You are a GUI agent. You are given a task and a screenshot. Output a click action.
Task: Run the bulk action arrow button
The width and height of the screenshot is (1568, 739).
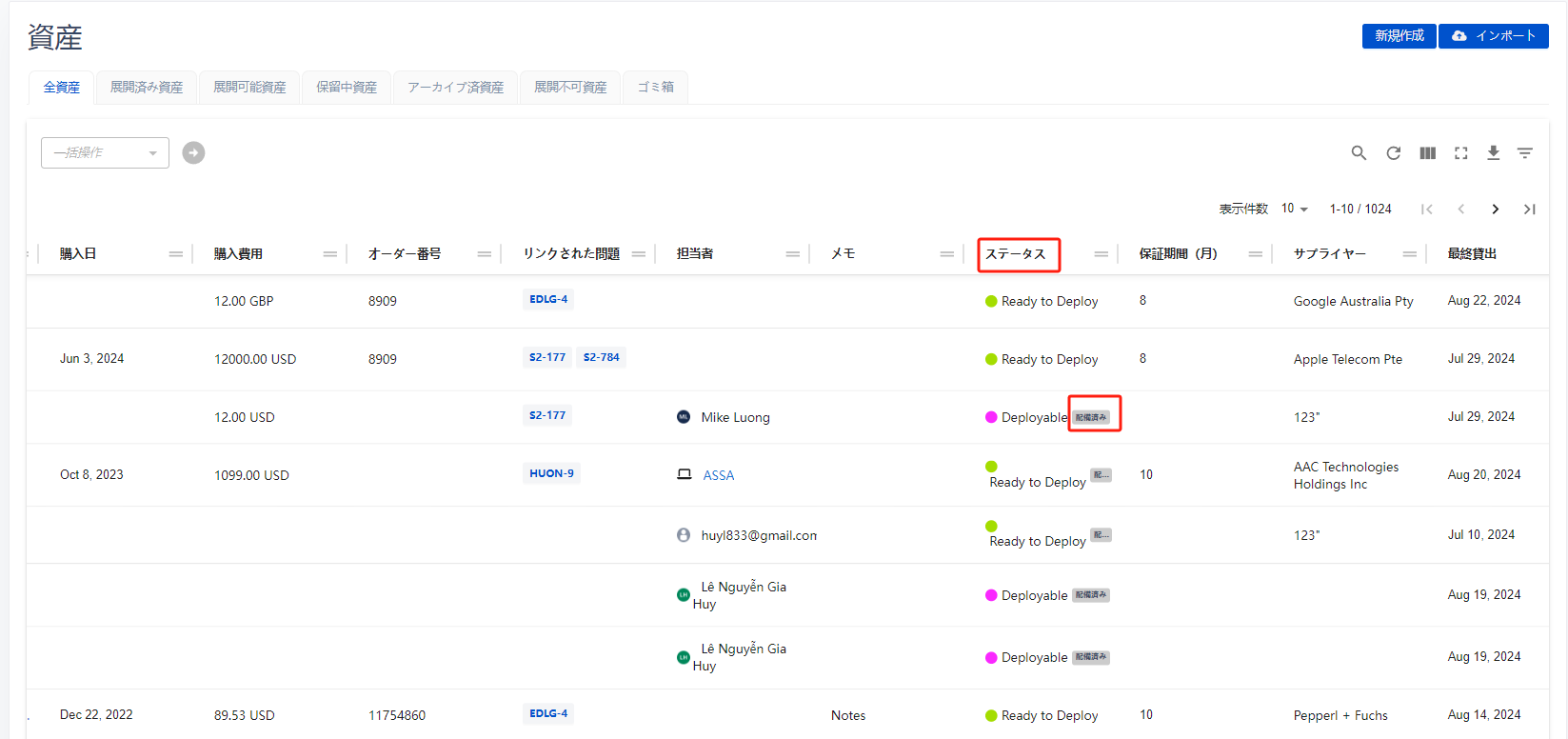coord(193,152)
